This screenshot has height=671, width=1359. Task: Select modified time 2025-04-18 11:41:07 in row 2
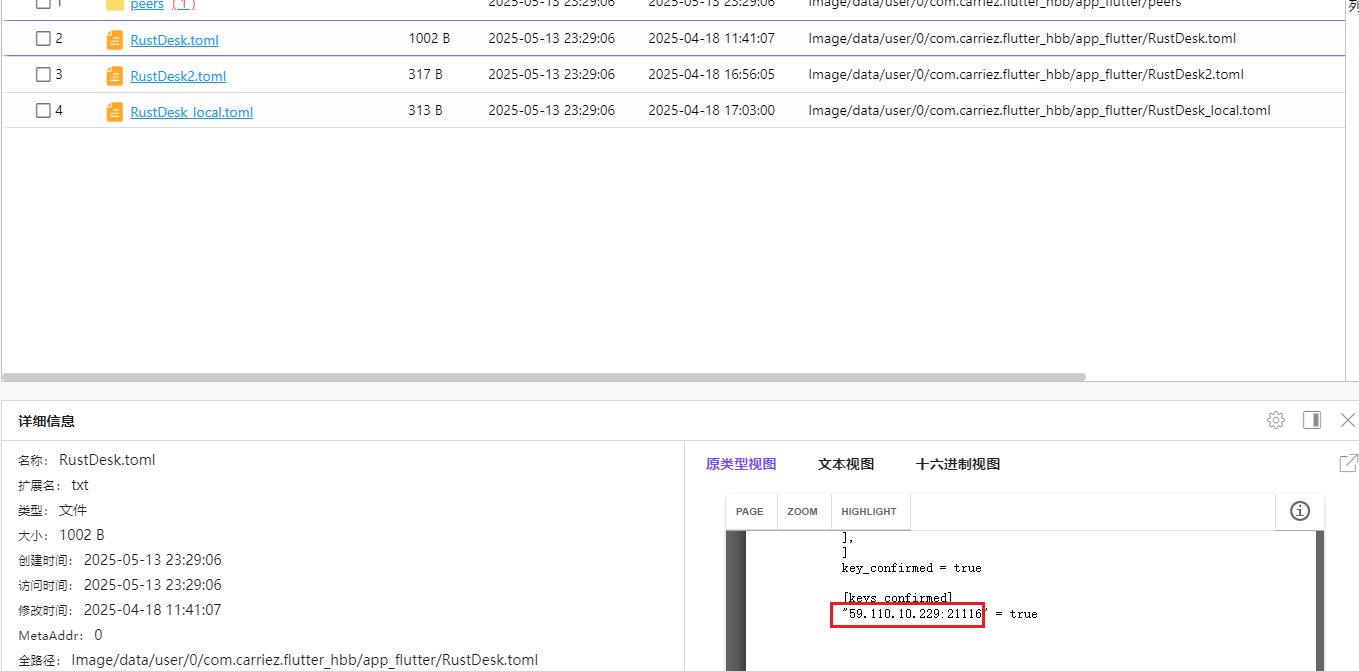pos(711,39)
